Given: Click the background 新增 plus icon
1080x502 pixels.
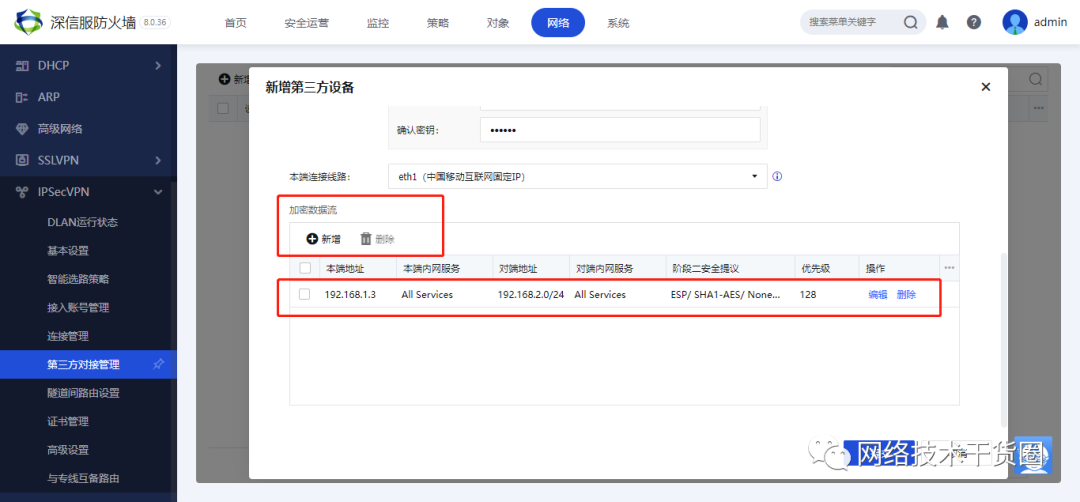Looking at the screenshot, I should pos(224,79).
